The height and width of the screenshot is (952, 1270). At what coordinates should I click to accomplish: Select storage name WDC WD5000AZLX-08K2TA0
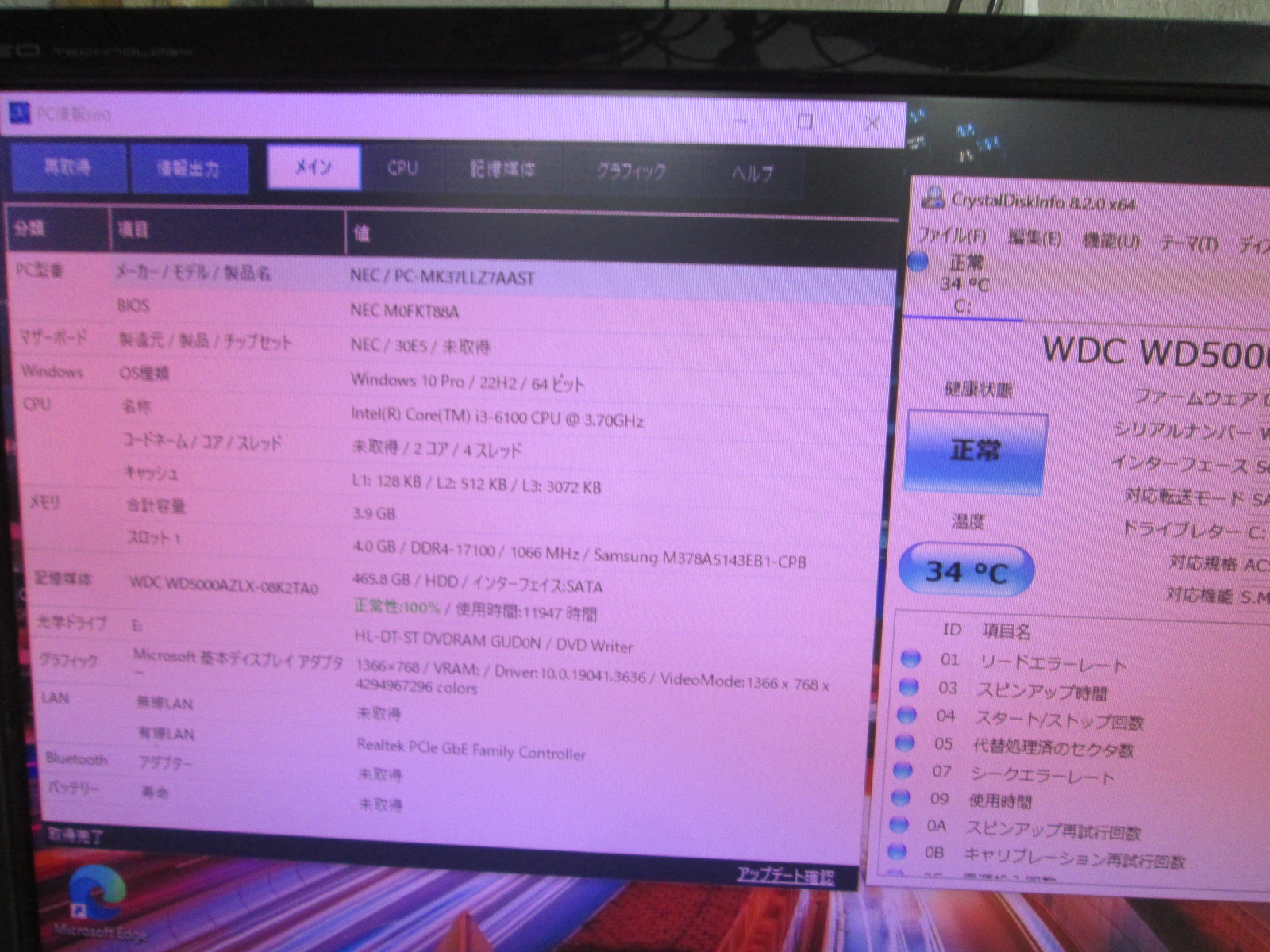[x=223, y=586]
